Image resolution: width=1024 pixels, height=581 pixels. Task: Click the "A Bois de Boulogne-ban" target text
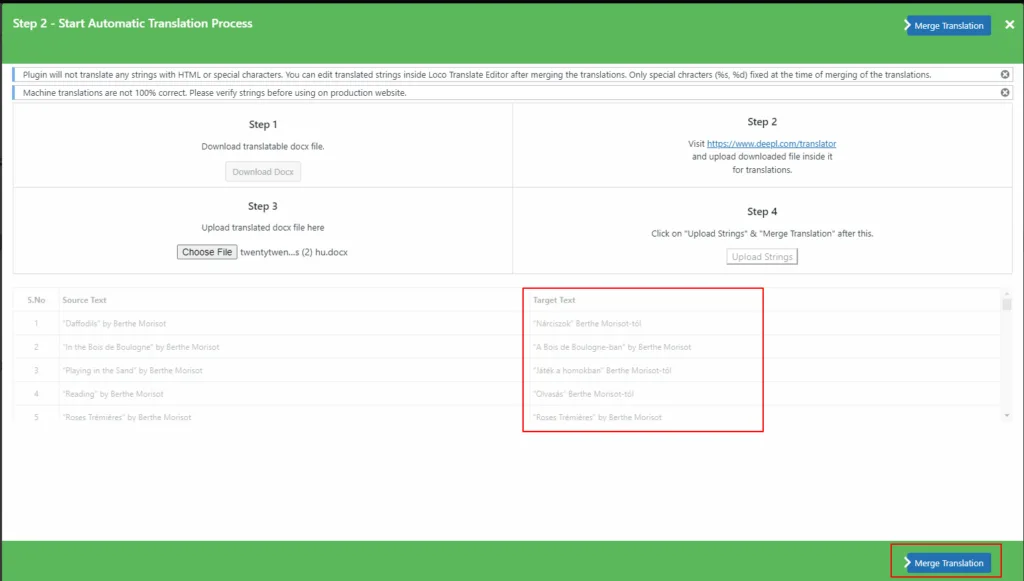pyautogui.click(x=612, y=347)
